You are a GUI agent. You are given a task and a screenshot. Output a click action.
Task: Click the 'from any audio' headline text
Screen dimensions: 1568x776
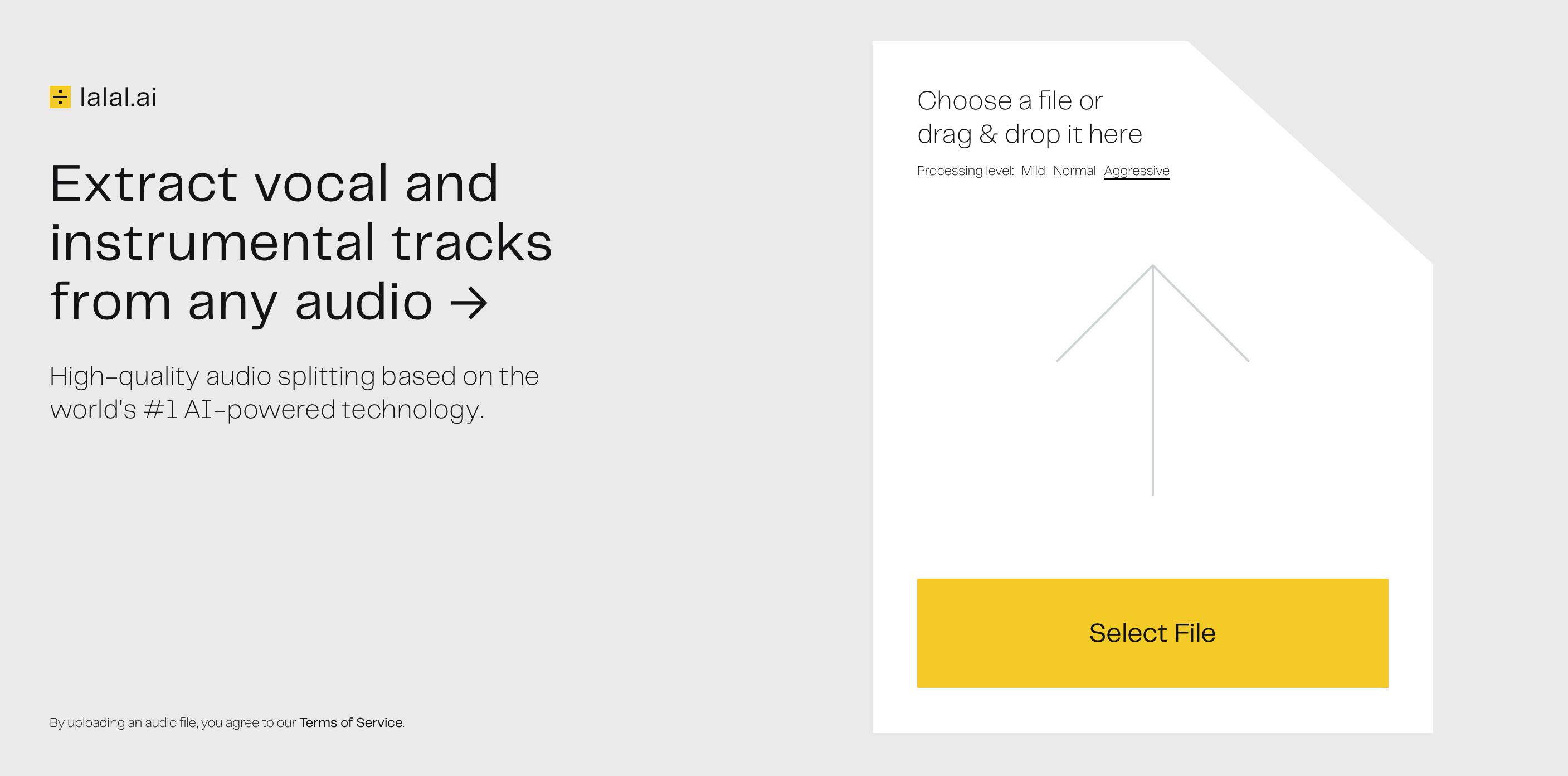coord(241,302)
